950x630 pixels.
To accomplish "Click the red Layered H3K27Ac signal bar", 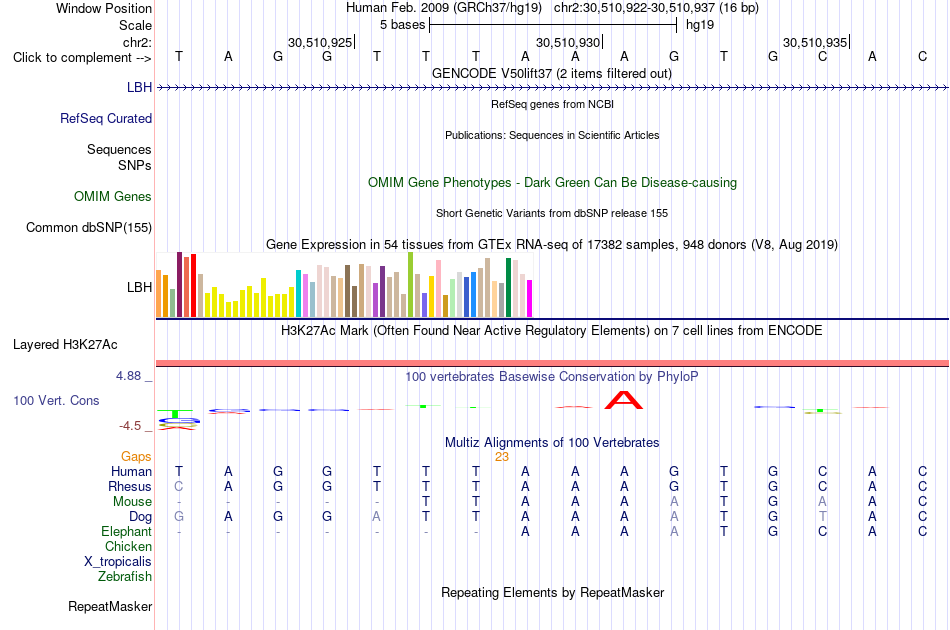I will tap(552, 363).
